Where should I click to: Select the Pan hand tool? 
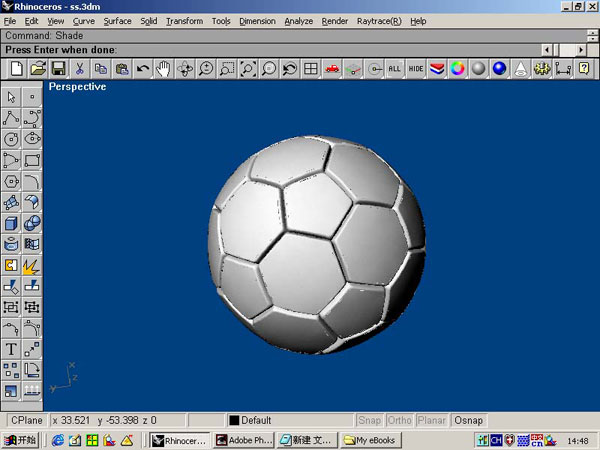pyautogui.click(x=162, y=68)
